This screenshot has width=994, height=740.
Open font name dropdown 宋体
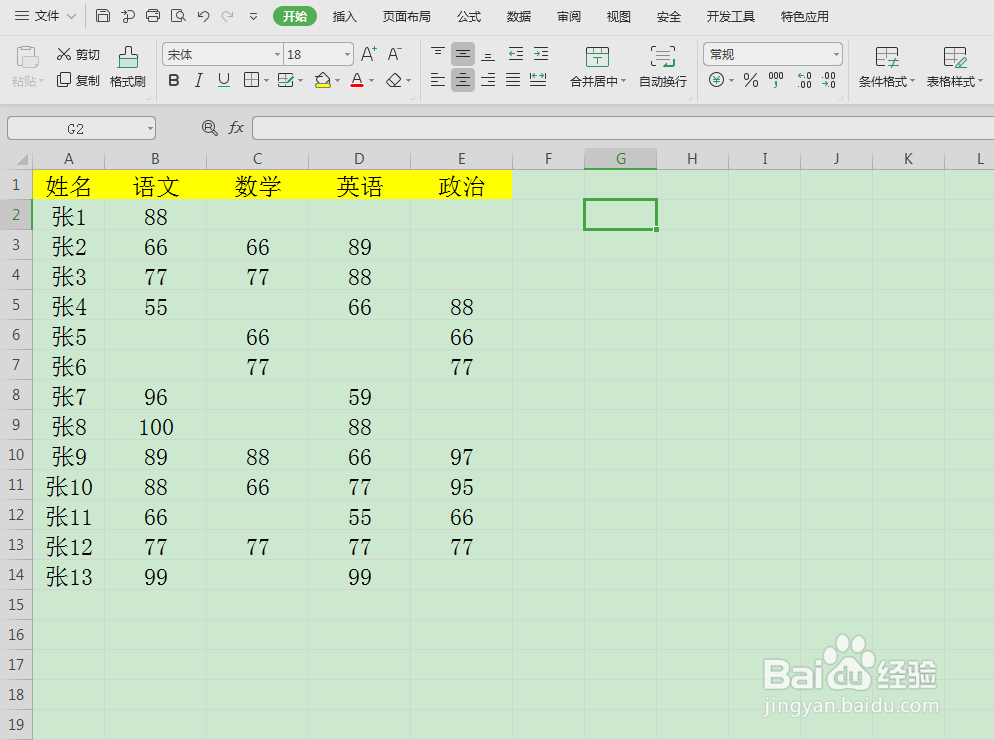coord(277,55)
